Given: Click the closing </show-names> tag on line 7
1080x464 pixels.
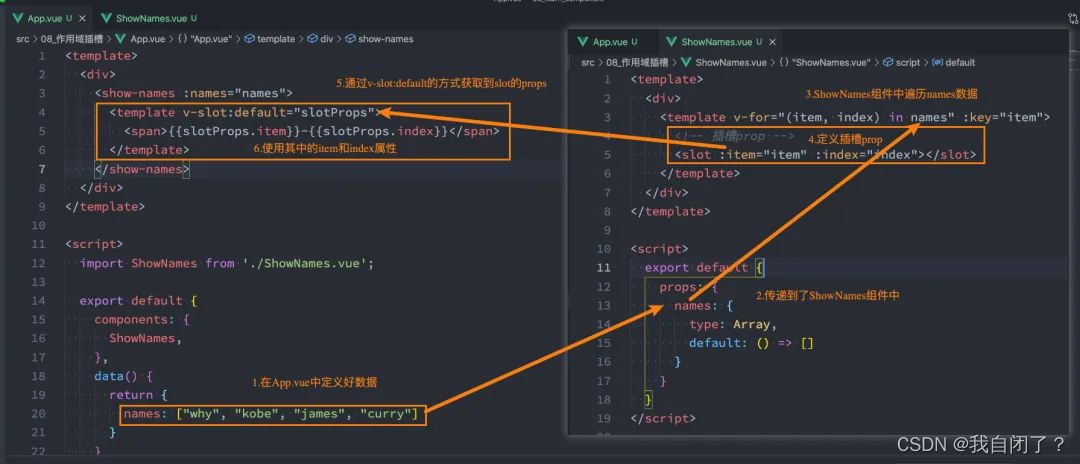Looking at the screenshot, I should (x=142, y=169).
